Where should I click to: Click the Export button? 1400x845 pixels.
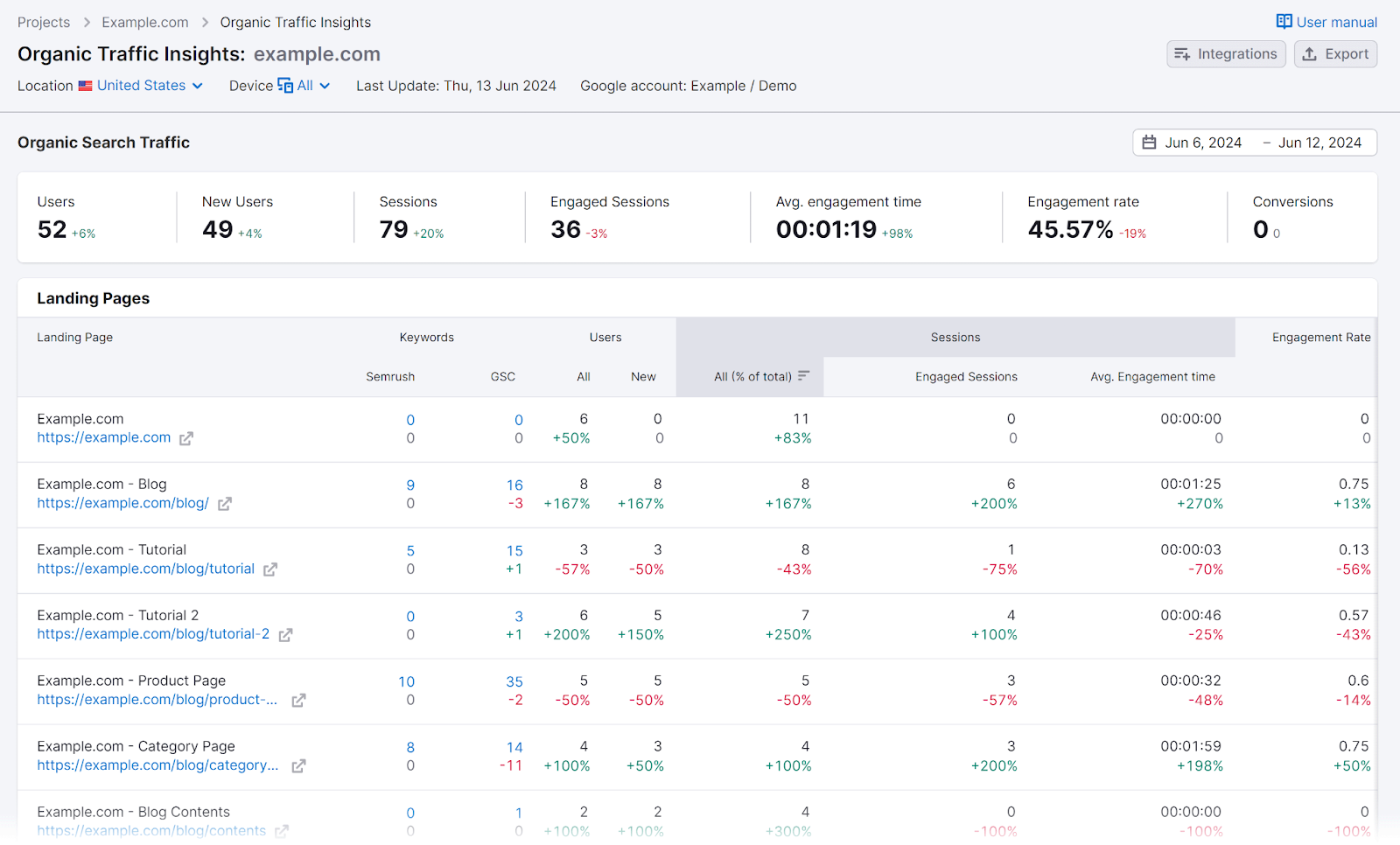click(x=1335, y=53)
